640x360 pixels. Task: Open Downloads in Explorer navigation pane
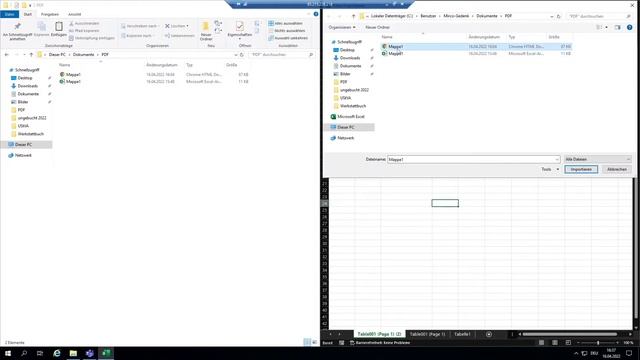click(x=27, y=86)
